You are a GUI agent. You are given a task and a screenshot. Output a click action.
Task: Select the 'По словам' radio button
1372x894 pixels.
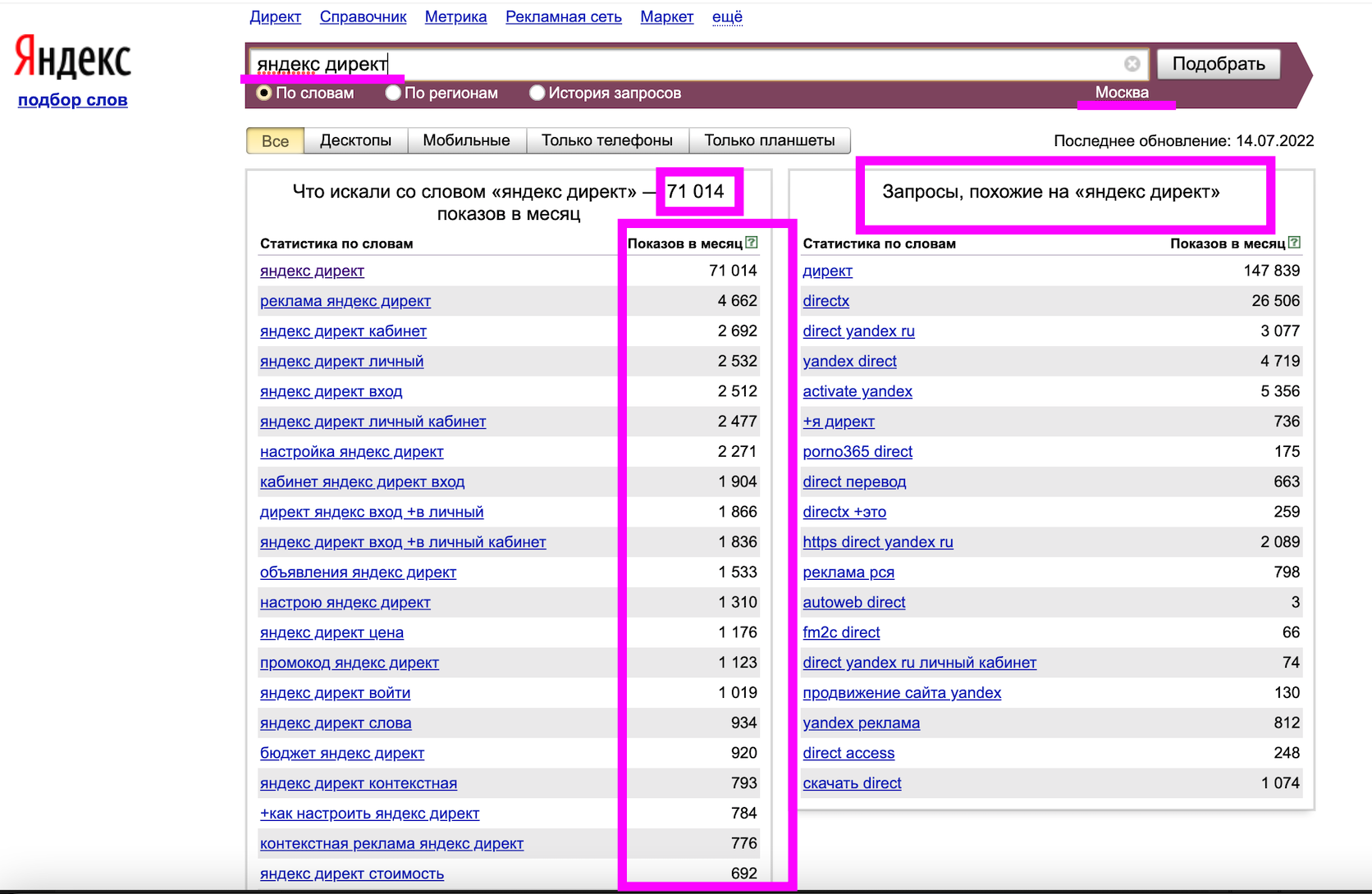click(263, 93)
